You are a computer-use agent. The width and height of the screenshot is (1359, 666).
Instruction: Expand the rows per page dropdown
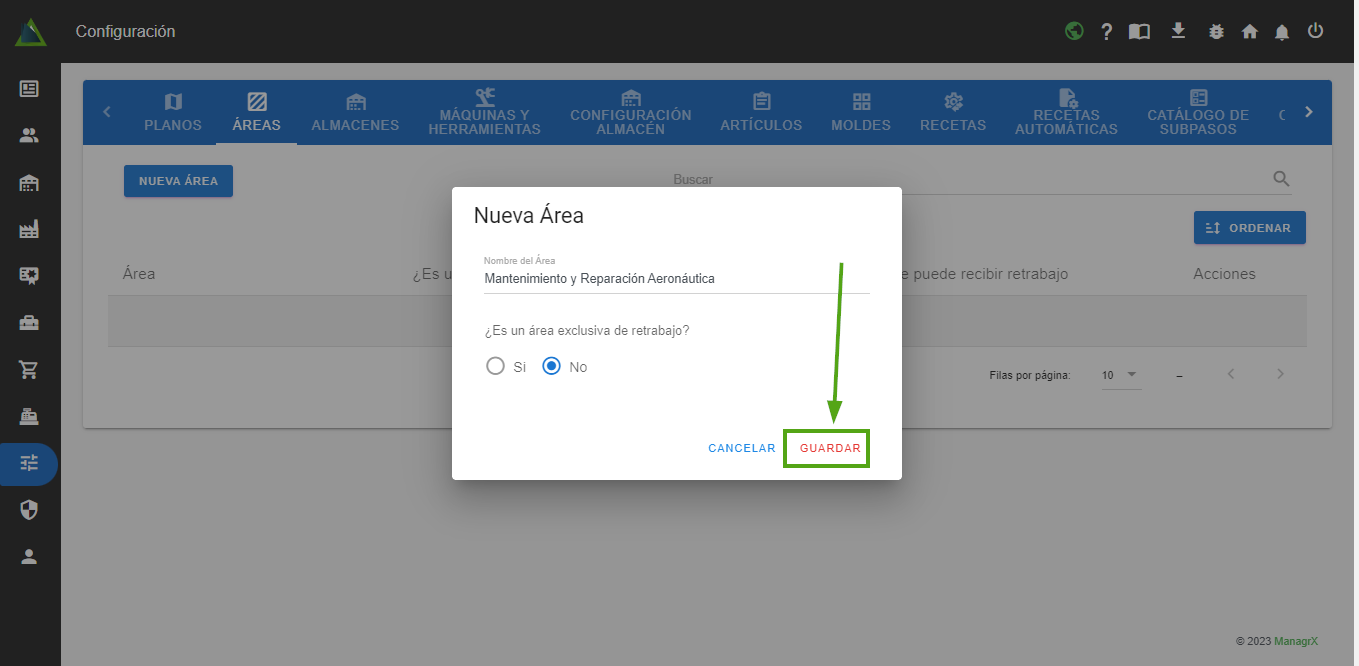point(1120,375)
